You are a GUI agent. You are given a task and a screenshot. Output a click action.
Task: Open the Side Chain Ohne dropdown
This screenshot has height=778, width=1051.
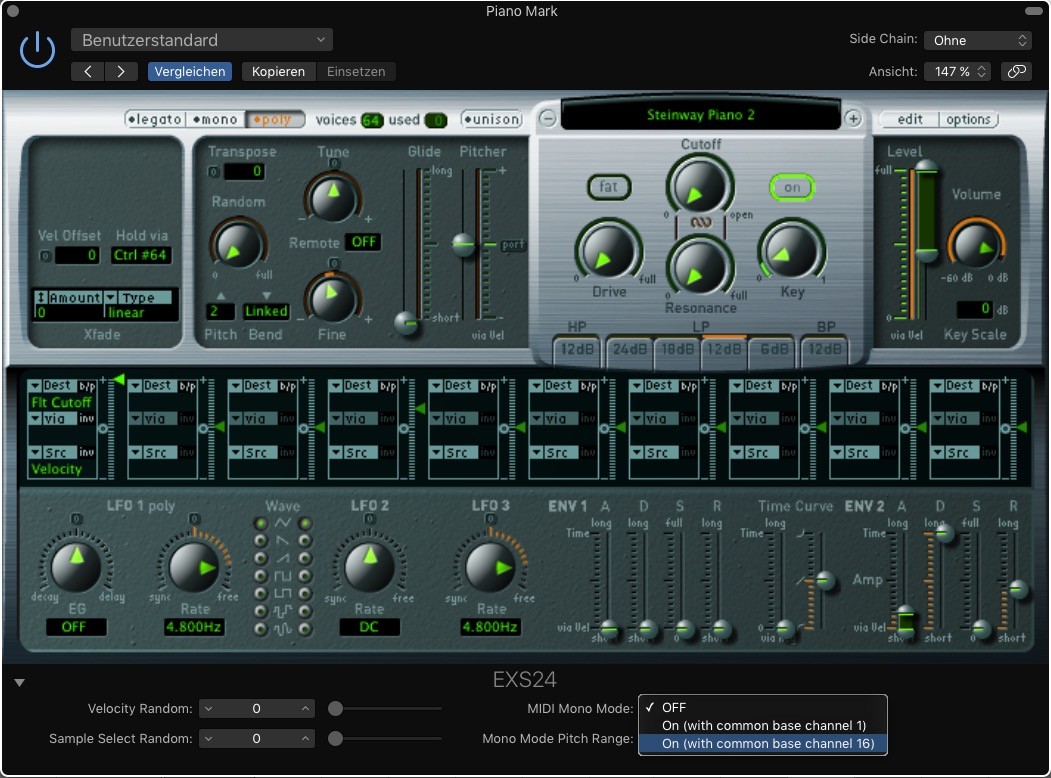[x=977, y=40]
